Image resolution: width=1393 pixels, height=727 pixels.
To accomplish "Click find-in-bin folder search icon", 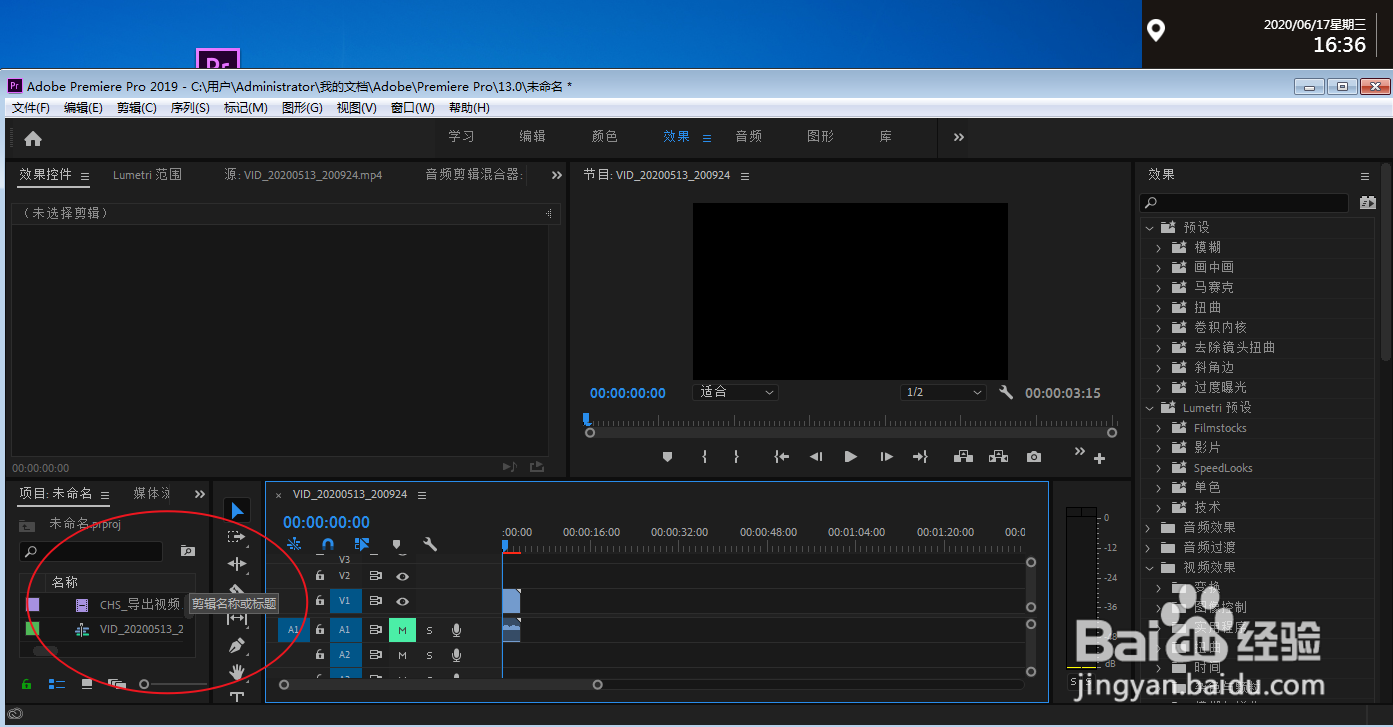I will 188,551.
